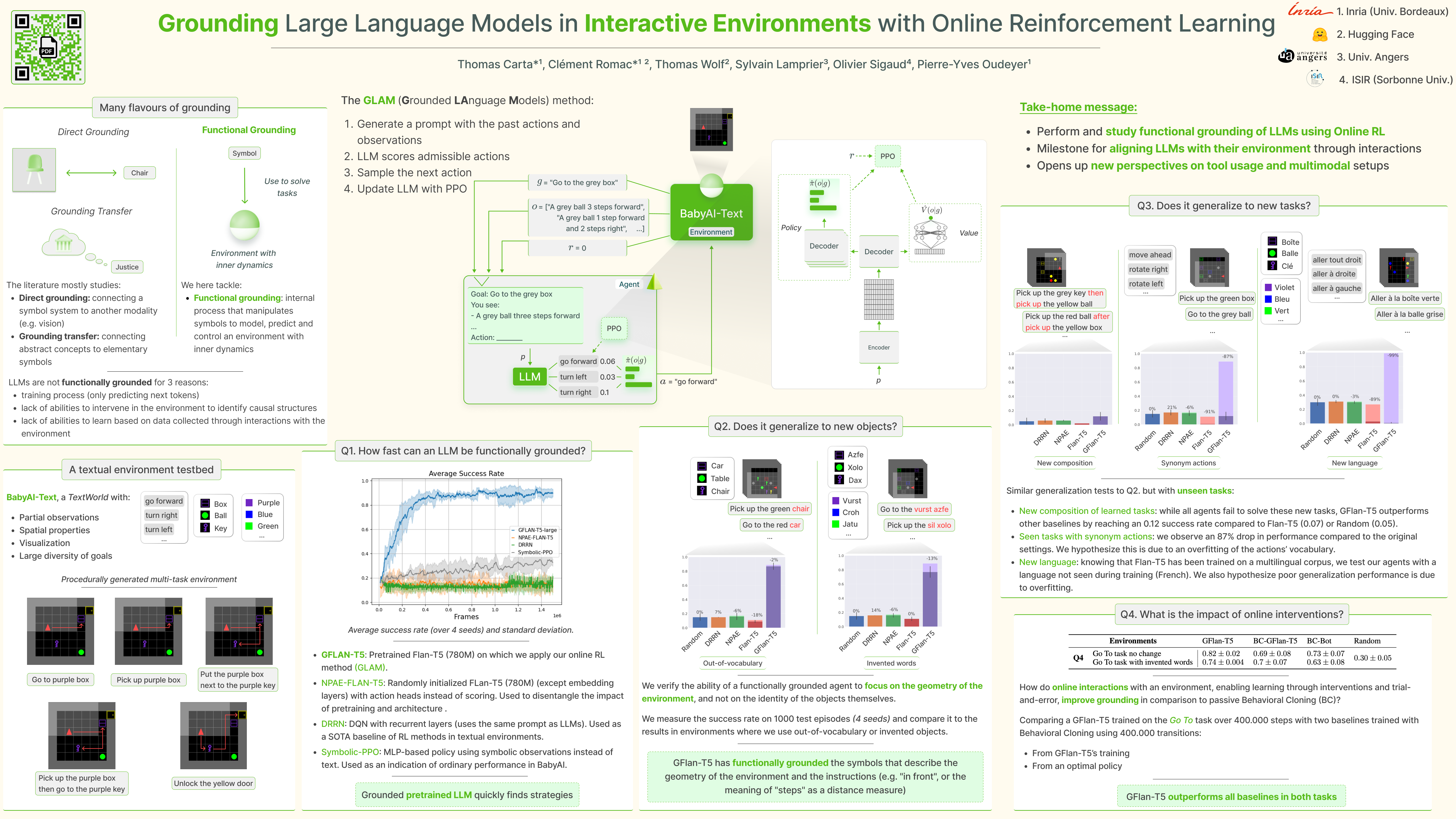Click the Purple color swatch square
1456x819 pixels.
click(249, 502)
